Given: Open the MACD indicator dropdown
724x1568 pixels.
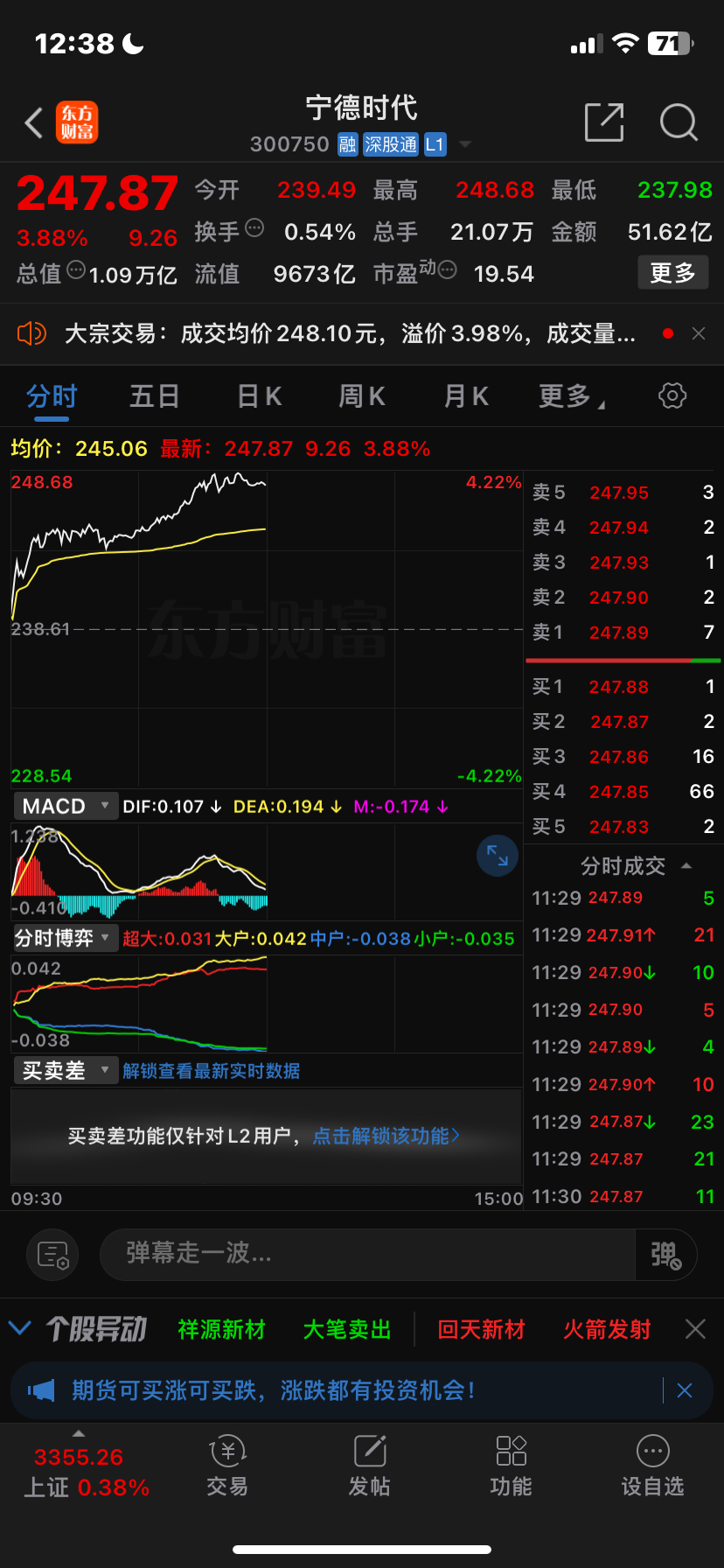Looking at the screenshot, I should 66,806.
